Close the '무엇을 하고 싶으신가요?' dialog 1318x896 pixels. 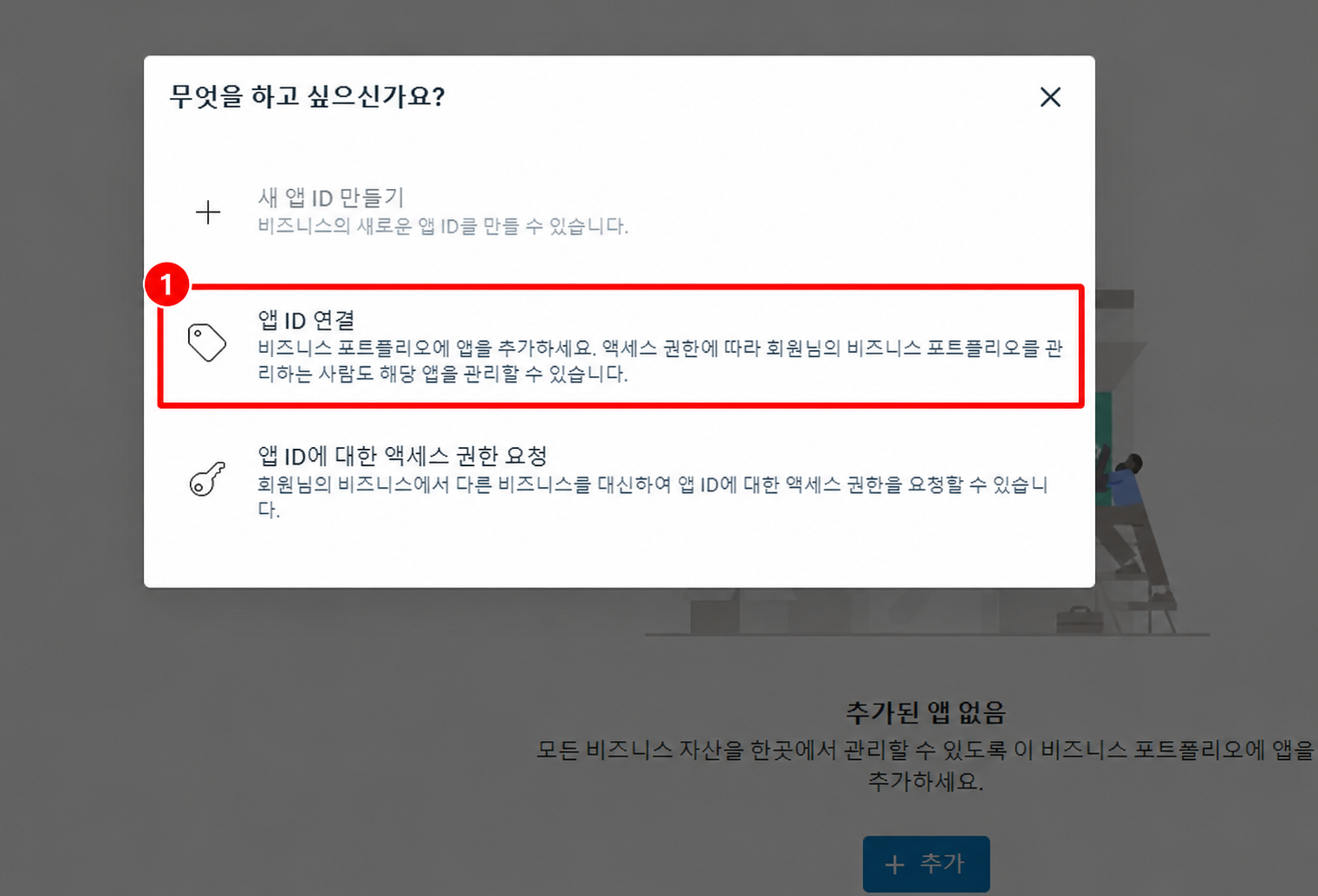pos(1050,97)
